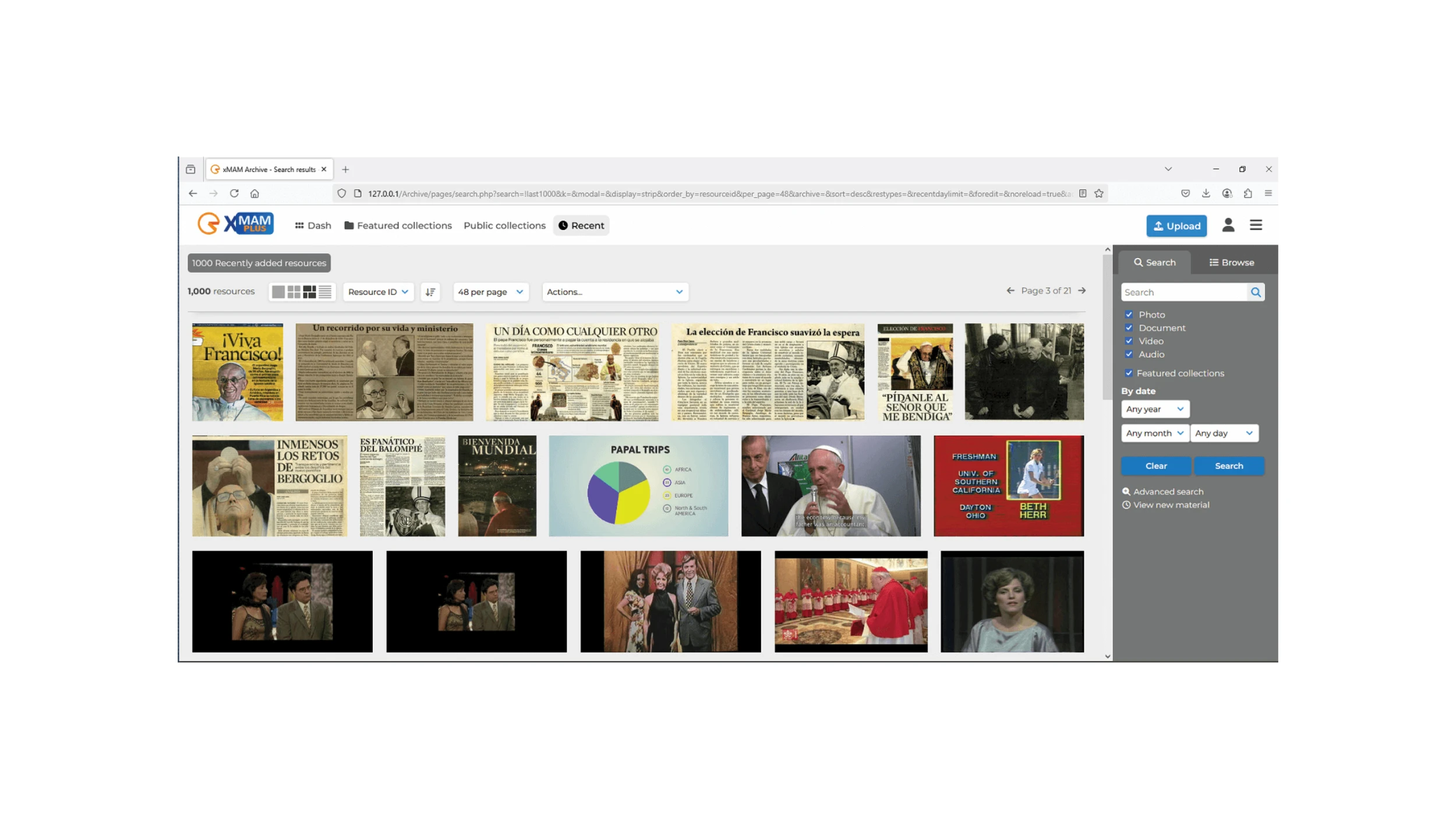Go to previous results page arrow
This screenshot has width=1456, height=819.
(x=1010, y=291)
